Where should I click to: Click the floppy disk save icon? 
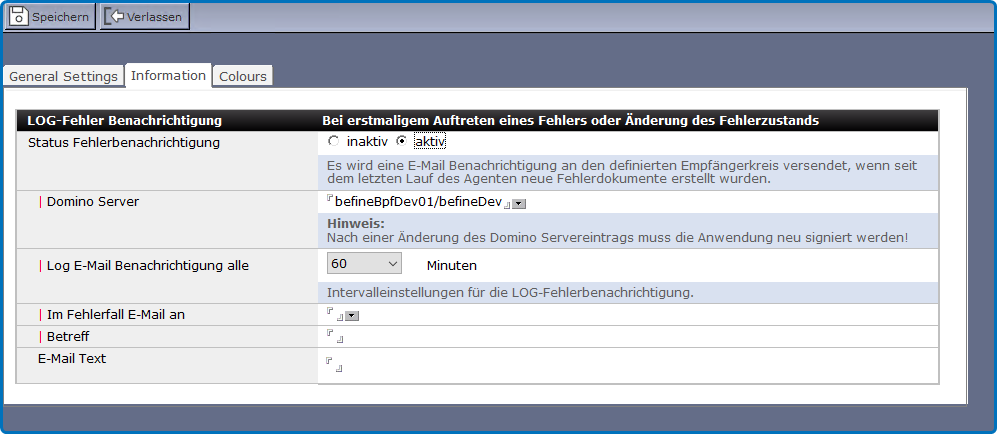[x=19, y=17]
